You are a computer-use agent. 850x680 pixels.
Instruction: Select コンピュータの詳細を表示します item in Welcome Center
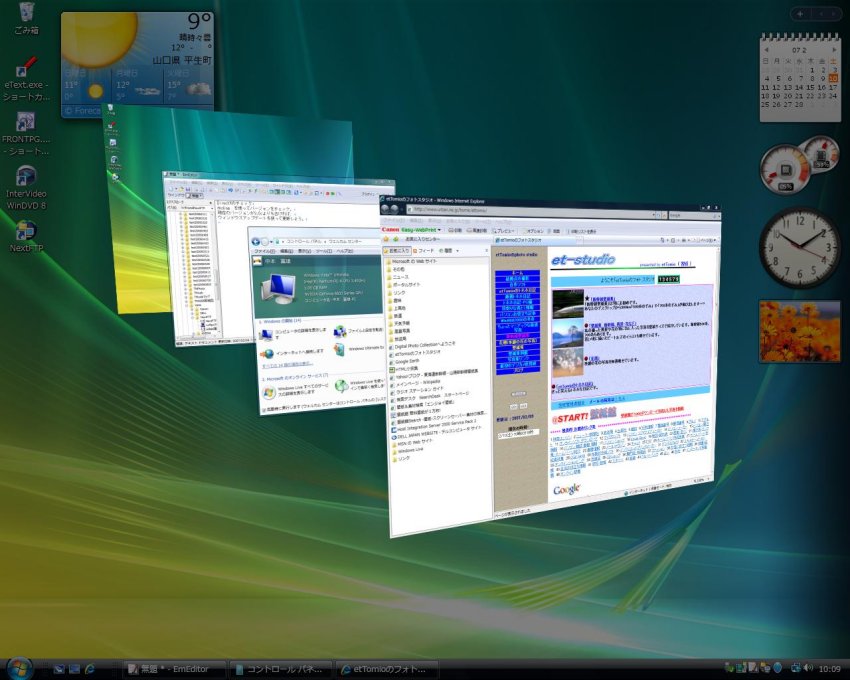(293, 334)
